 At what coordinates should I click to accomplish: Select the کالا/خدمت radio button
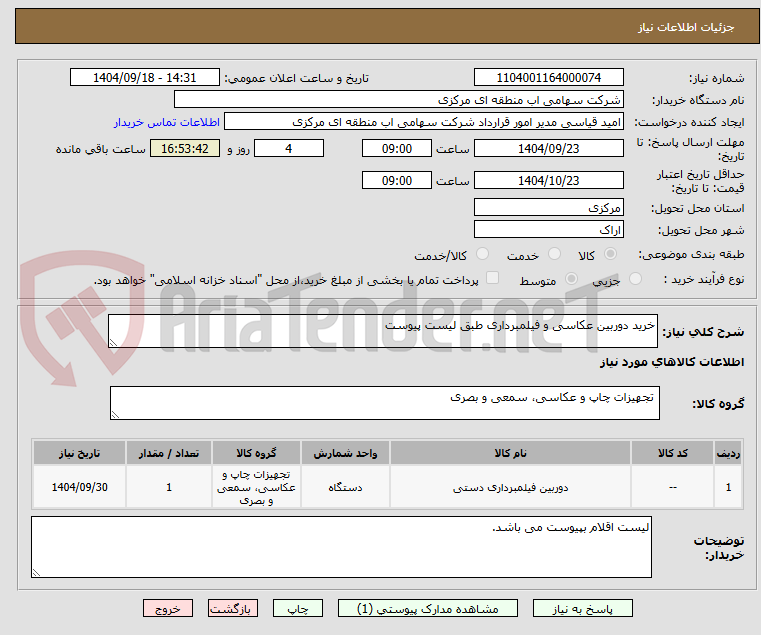[482, 253]
